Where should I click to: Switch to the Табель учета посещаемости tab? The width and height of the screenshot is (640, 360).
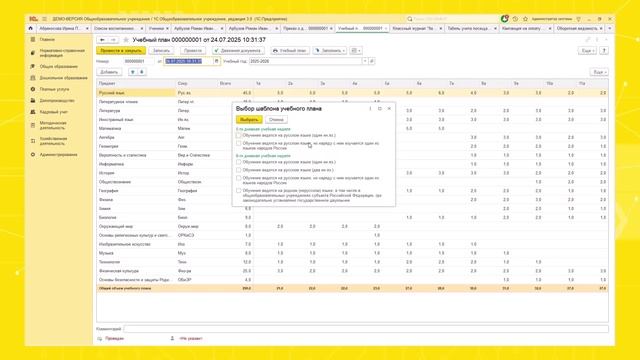tap(471, 29)
